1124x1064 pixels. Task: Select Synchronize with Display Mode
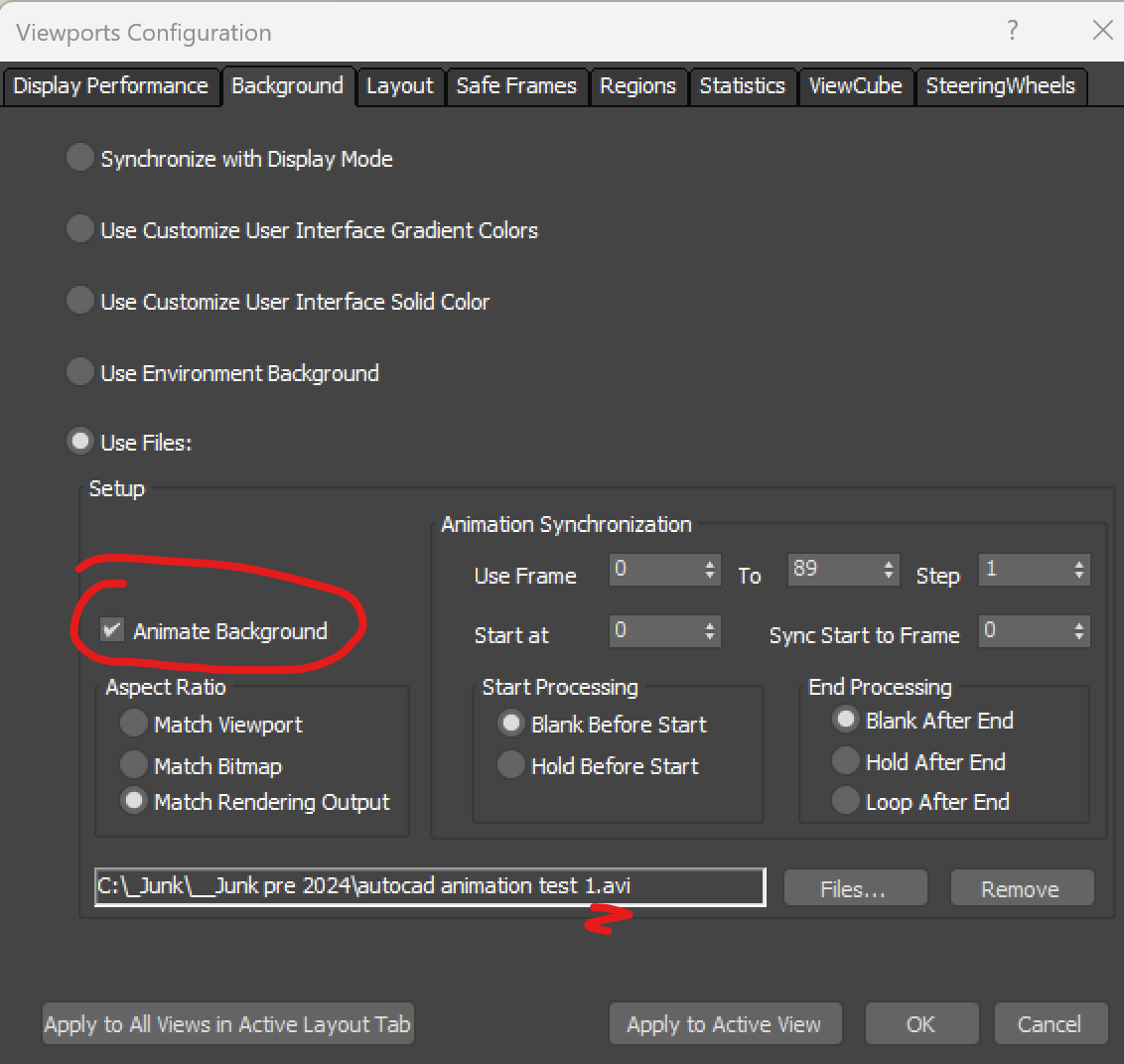(x=79, y=157)
